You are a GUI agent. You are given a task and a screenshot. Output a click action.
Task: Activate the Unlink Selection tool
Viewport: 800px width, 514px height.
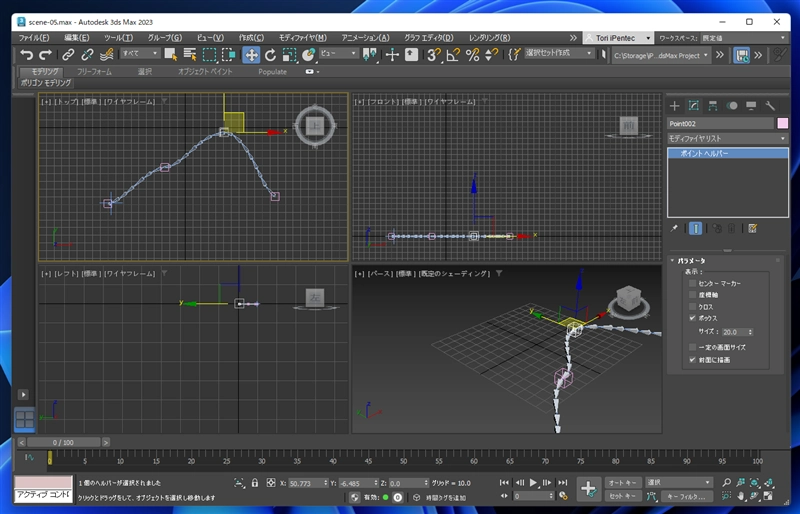87,55
